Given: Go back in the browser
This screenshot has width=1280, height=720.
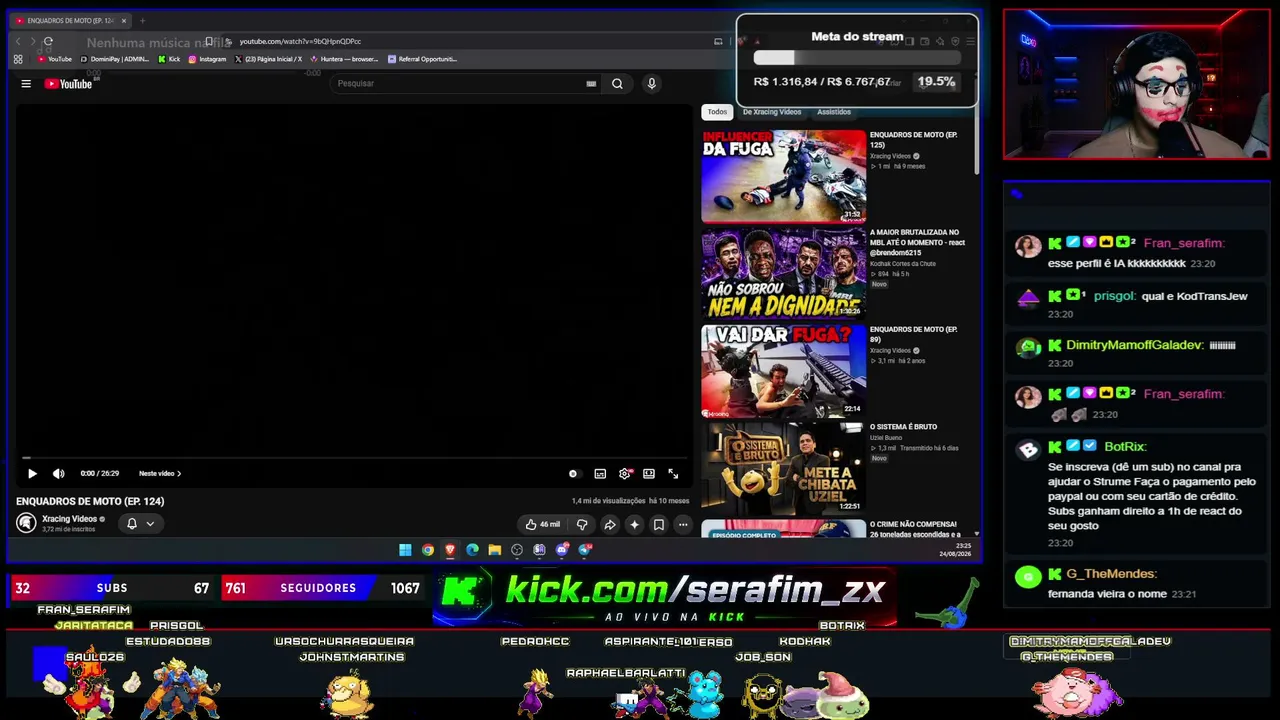Looking at the screenshot, I should click(x=18, y=41).
